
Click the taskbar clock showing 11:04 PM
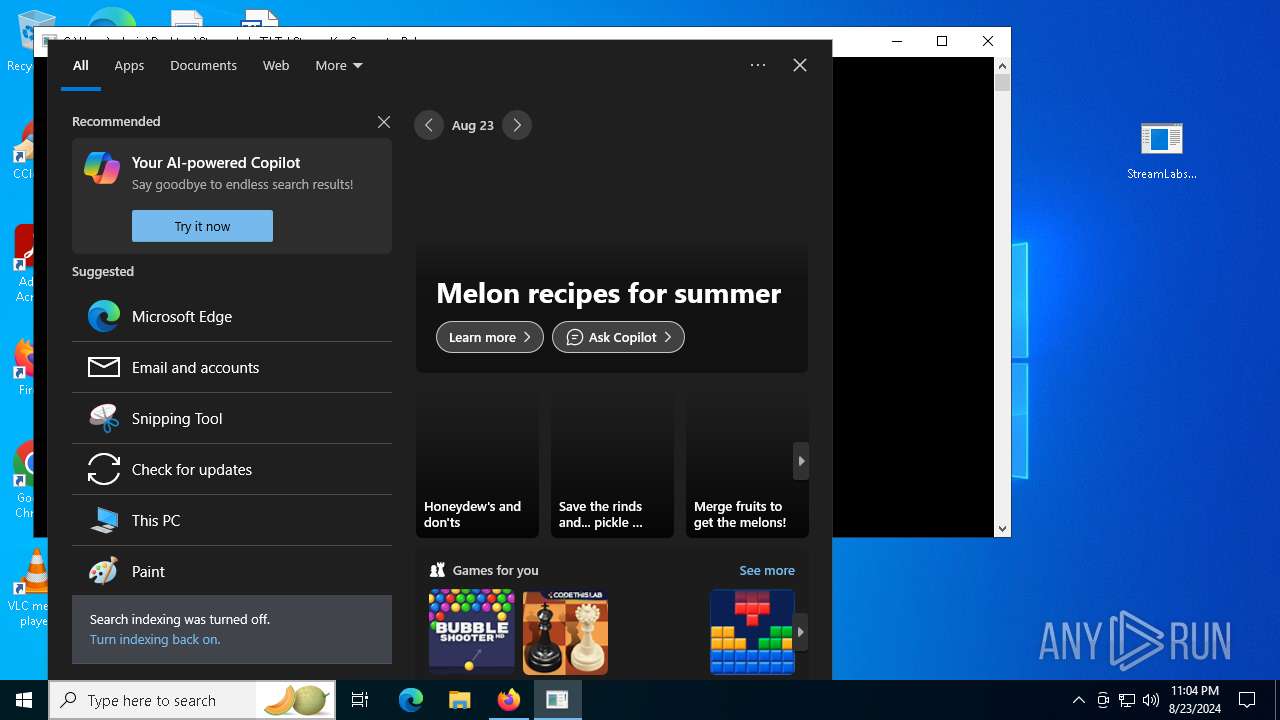click(x=1194, y=700)
